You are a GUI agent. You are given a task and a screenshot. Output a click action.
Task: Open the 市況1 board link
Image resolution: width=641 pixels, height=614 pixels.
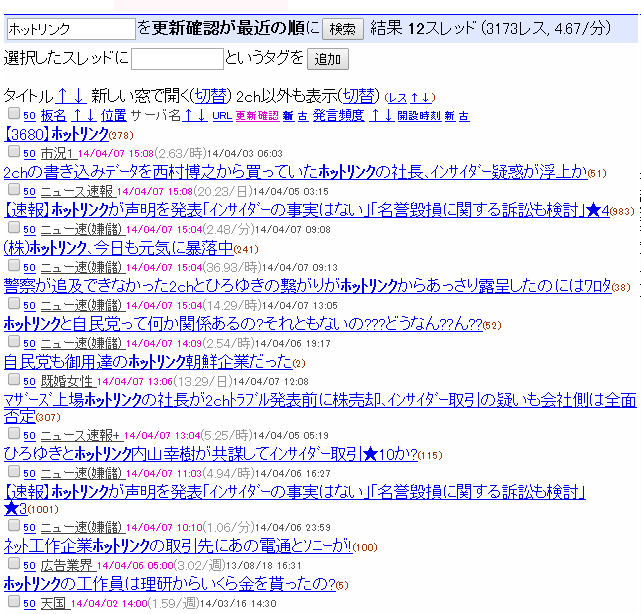pos(57,154)
